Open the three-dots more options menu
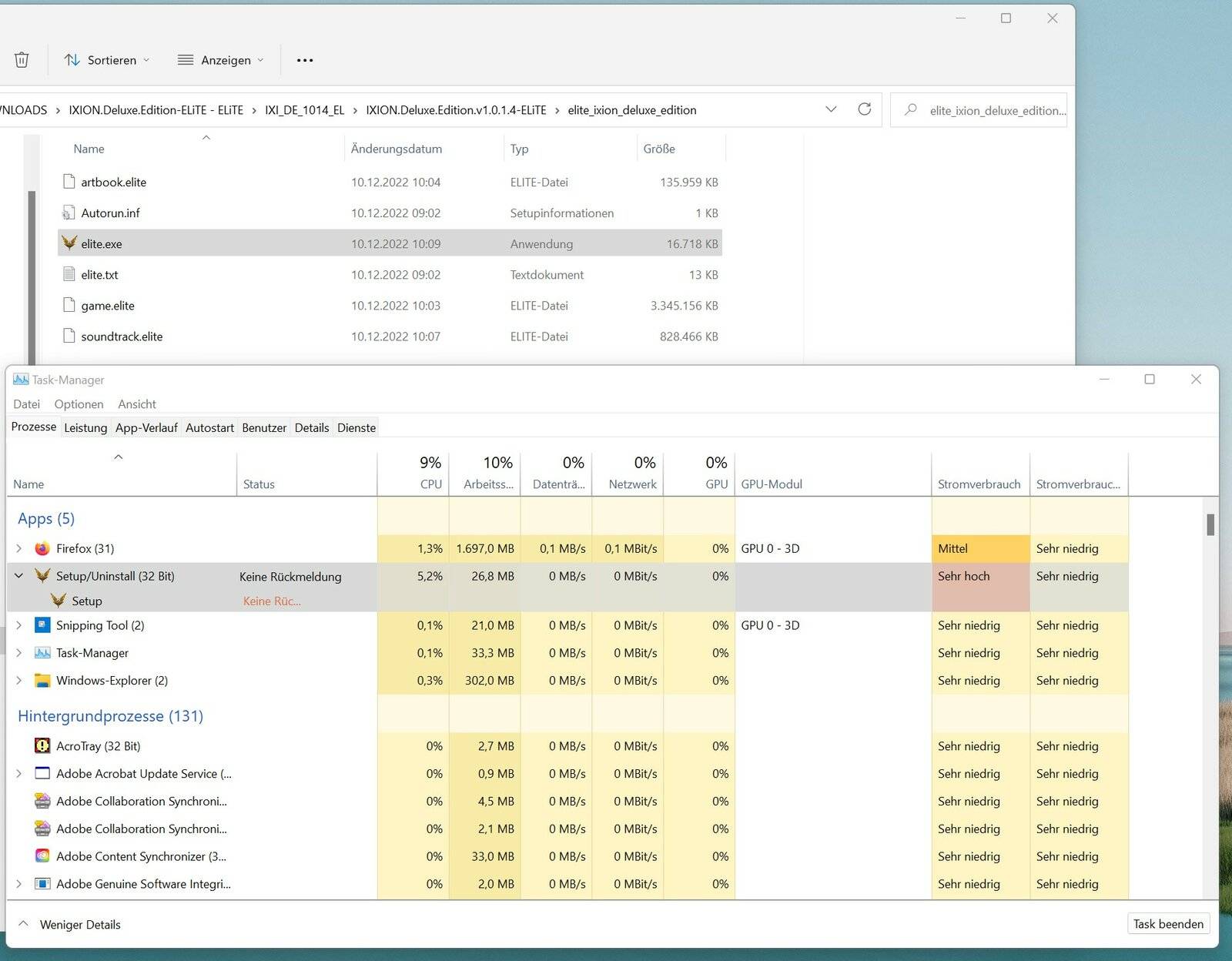 click(305, 60)
